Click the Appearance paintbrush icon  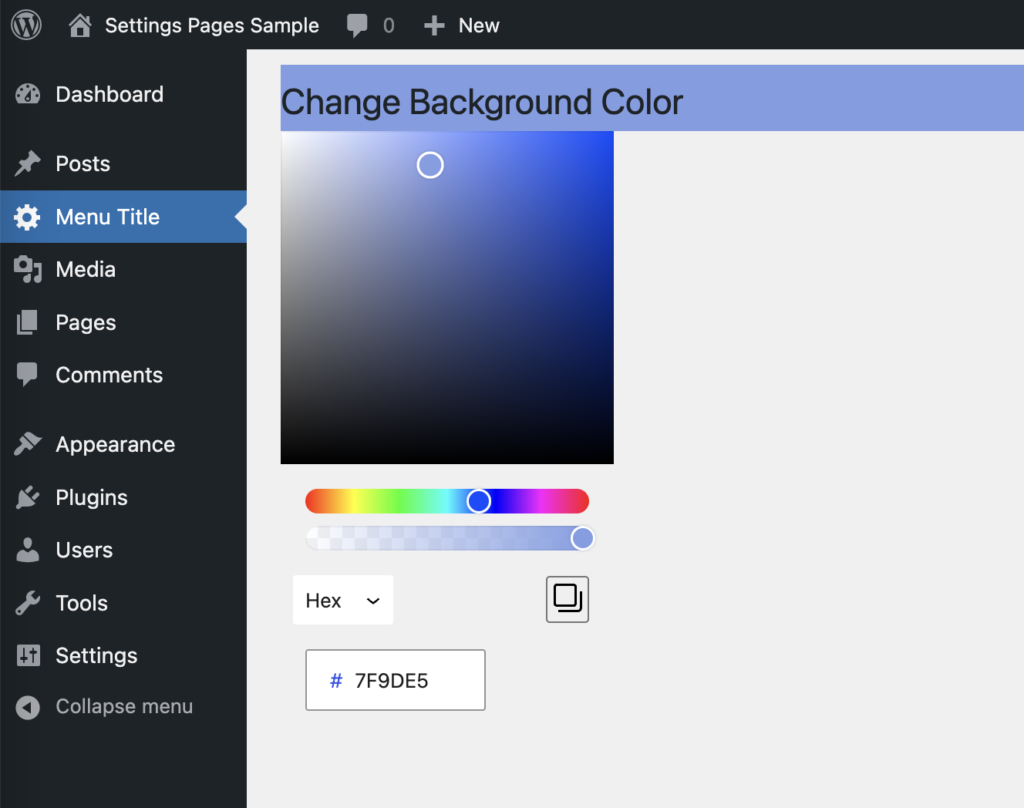point(27,444)
